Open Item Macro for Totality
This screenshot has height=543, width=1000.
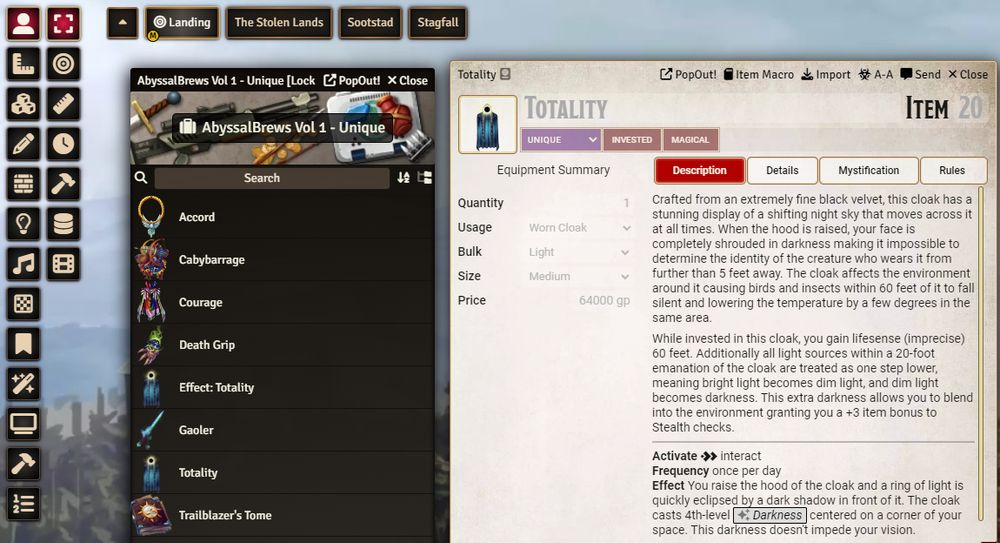coord(758,74)
